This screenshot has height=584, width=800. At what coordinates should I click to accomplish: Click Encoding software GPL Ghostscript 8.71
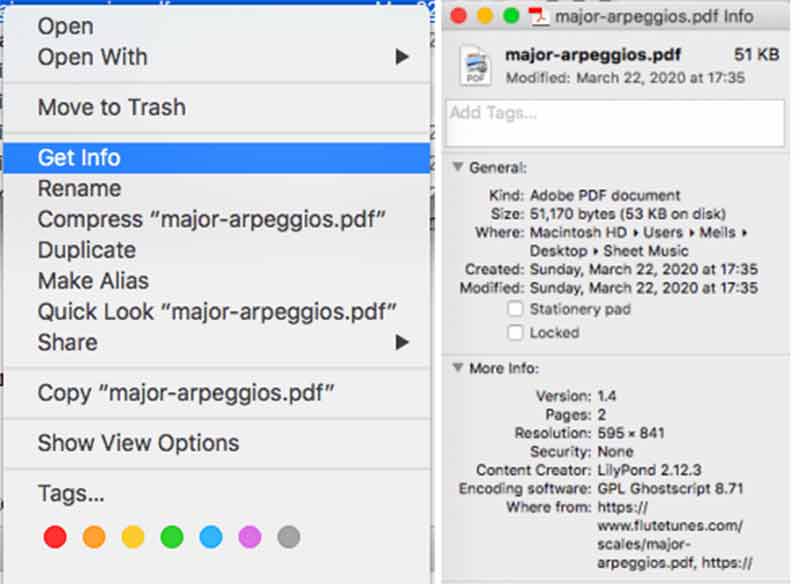(670, 489)
